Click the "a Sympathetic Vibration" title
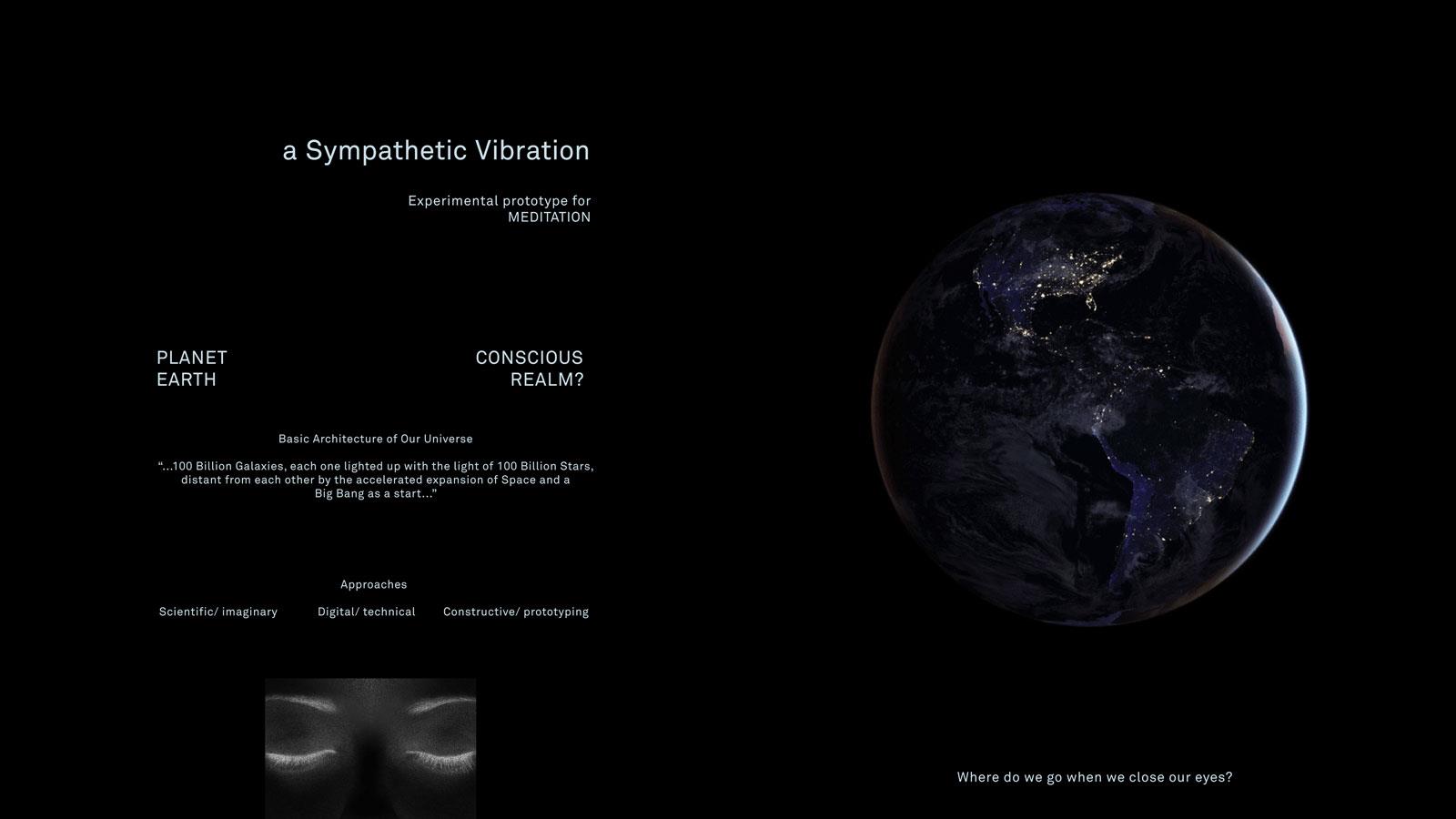The image size is (1456, 819). tap(436, 151)
